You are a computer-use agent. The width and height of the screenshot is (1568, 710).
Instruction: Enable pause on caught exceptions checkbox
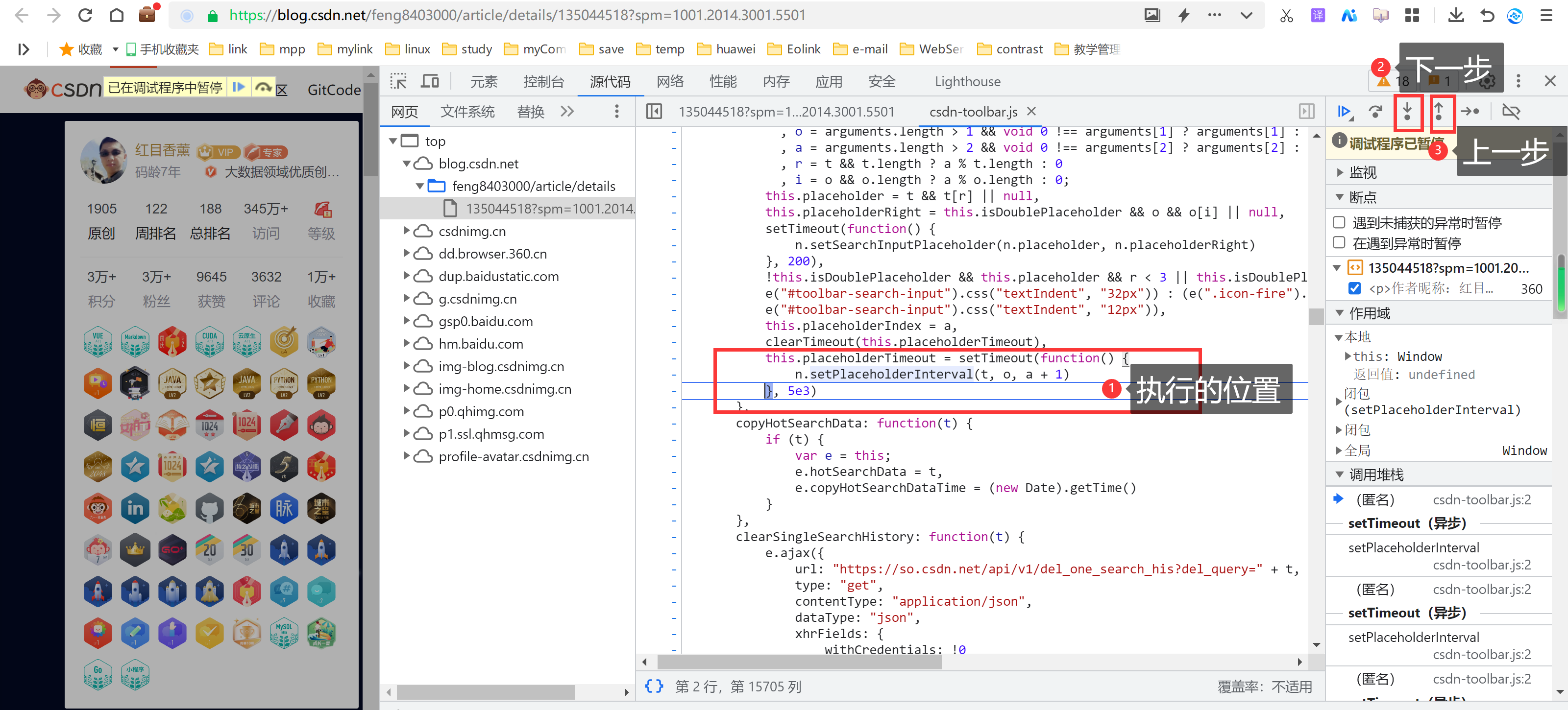1339,243
